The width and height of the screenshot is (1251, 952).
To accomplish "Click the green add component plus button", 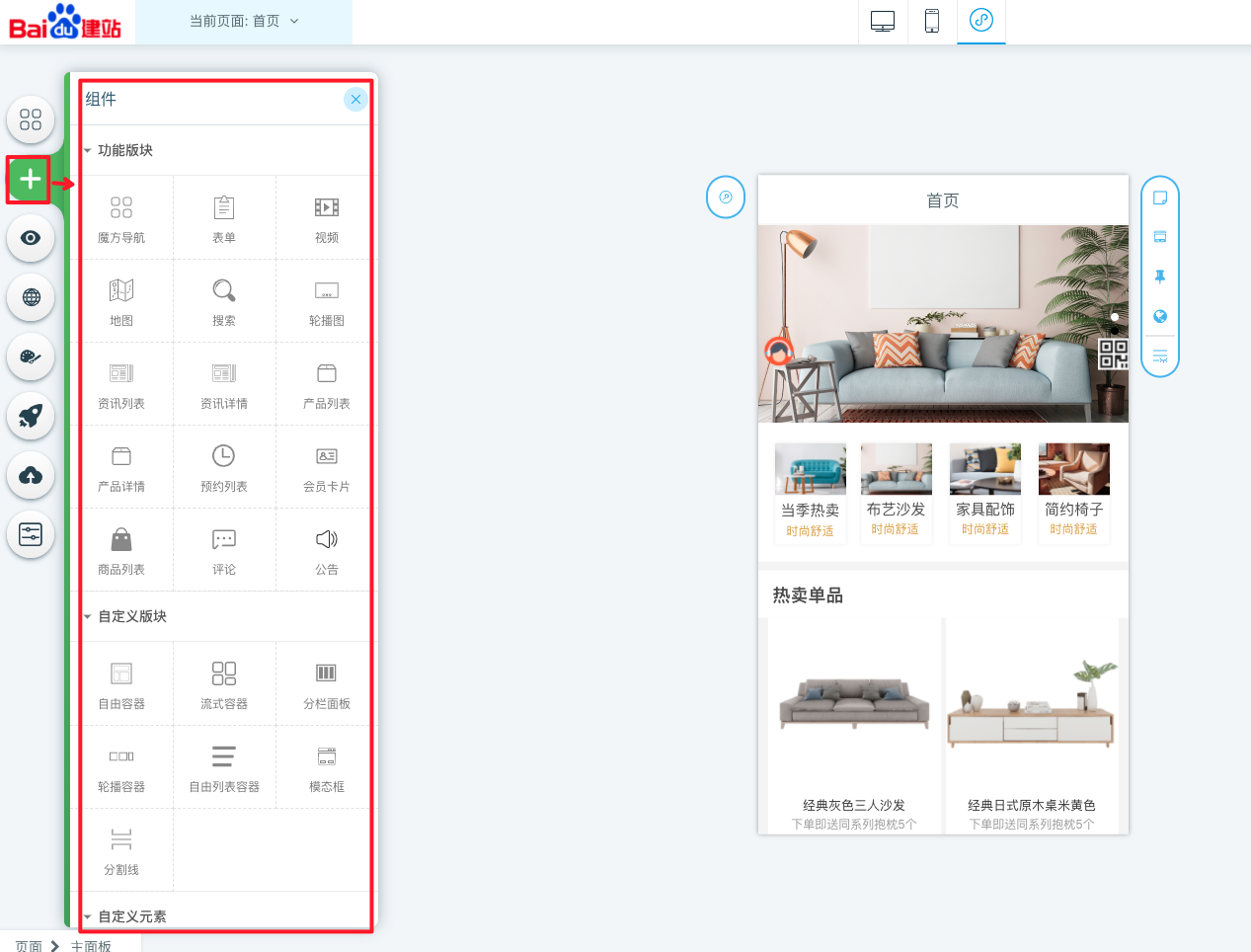I will point(31,179).
